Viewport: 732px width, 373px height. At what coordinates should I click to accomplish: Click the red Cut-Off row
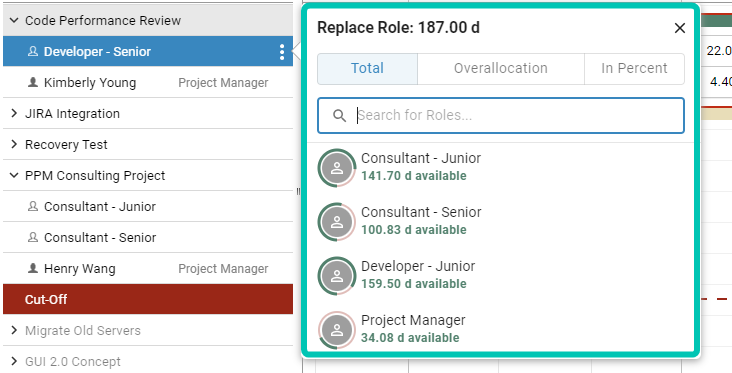pos(148,299)
